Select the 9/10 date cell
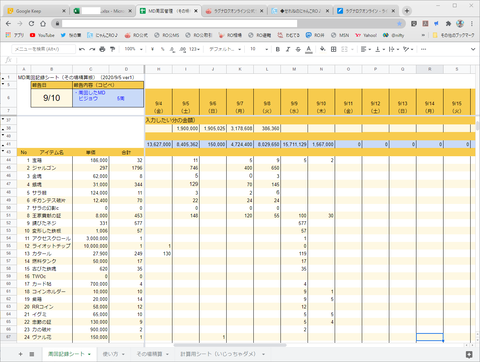Image resolution: width=480 pixels, height=362 pixels. click(52, 98)
